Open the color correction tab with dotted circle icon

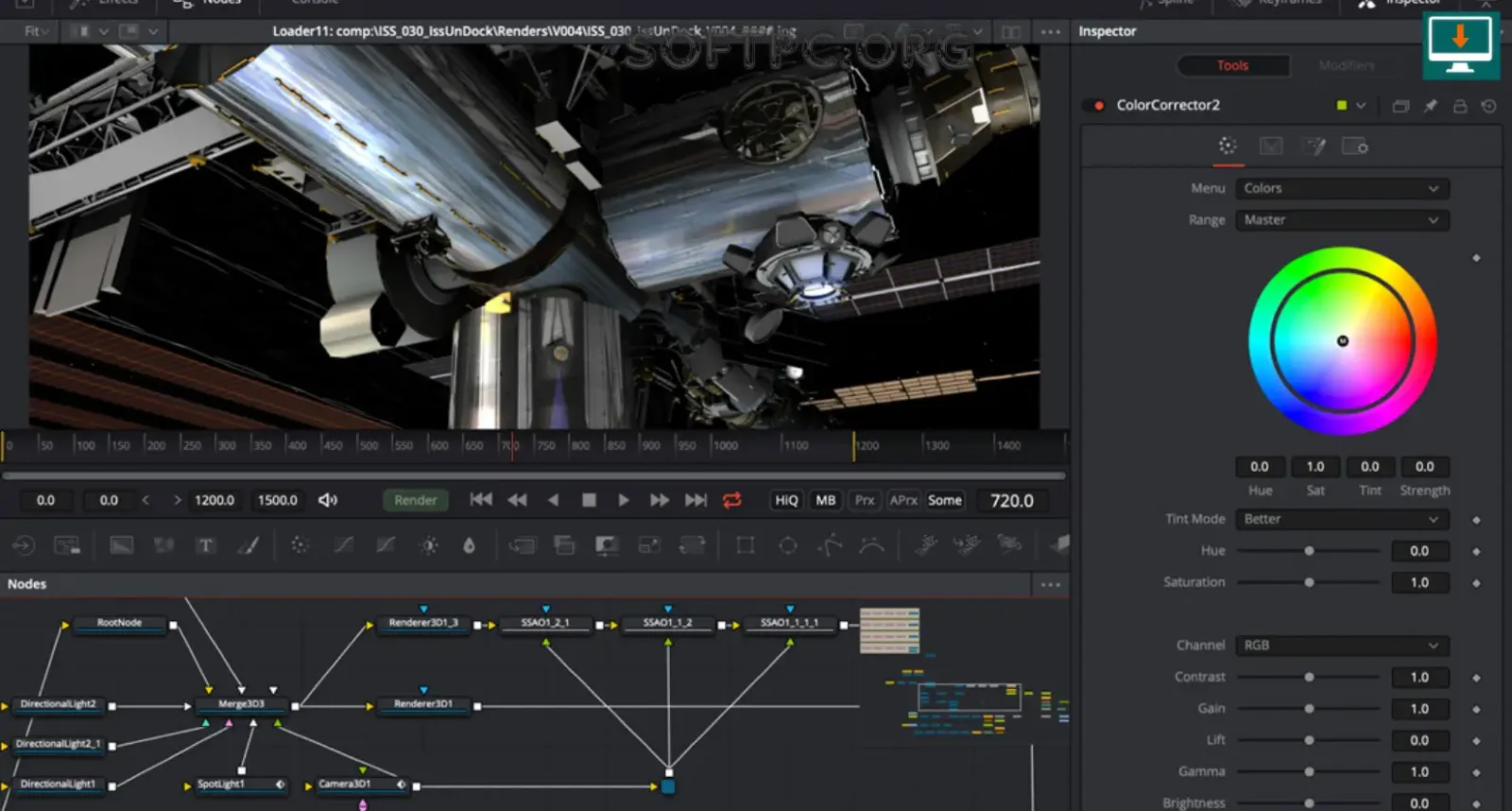pos(1228,147)
